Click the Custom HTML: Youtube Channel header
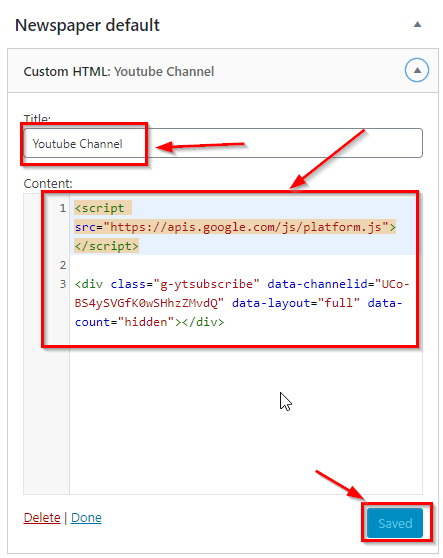The width and height of the screenshot is (443, 558). pyautogui.click(x=119, y=72)
